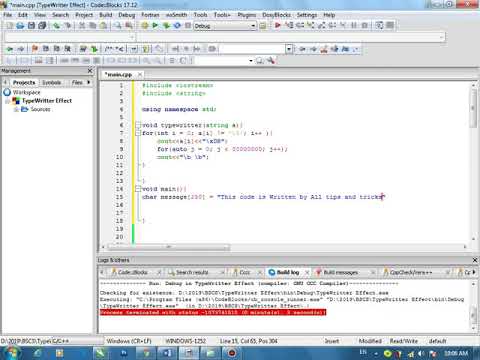Click the 'WINDOWS-1252' encoding in status bar
The height and width of the screenshot is (360, 480).
point(185,341)
